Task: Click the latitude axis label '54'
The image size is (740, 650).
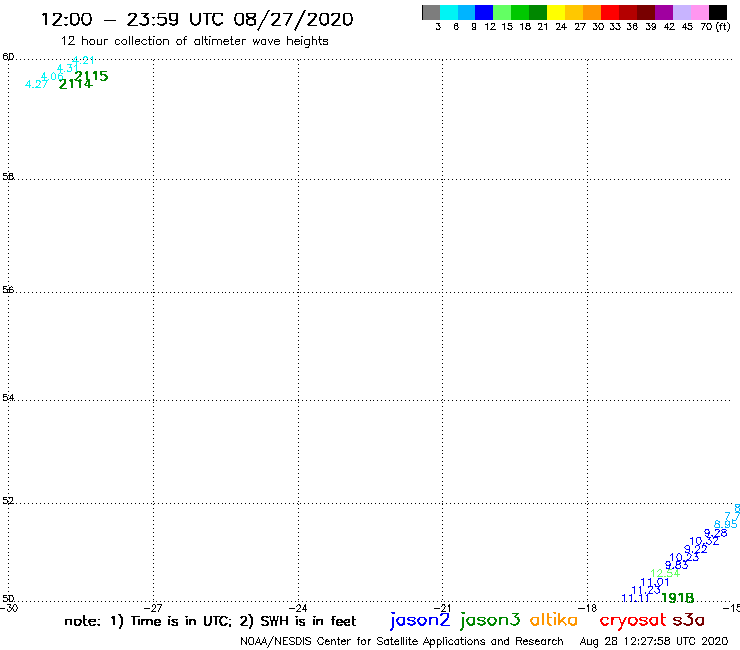Action: [x=8, y=397]
